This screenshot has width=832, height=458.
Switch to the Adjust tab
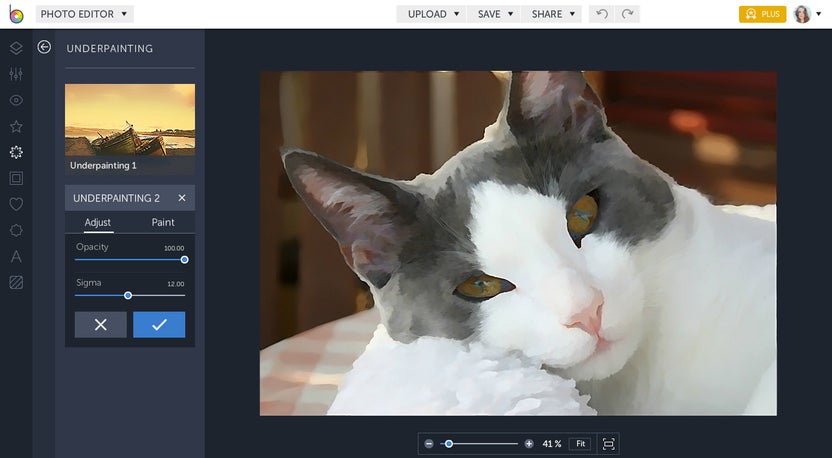98,222
